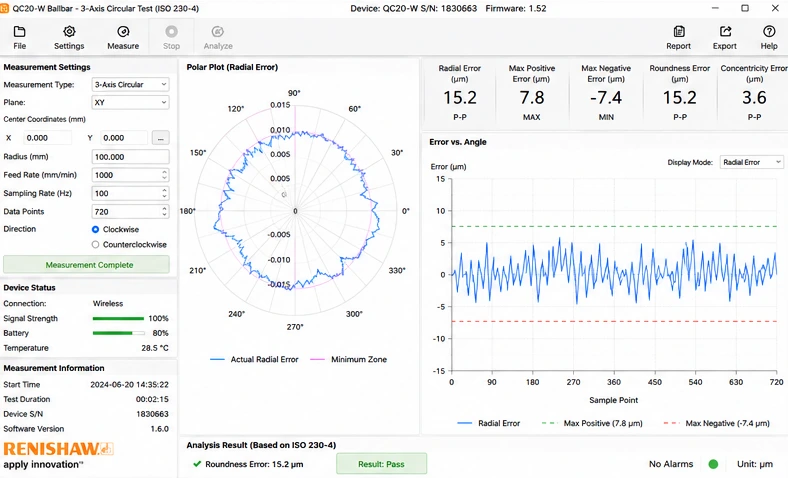
Task: Click the Device S/N 1830663 value
Action: point(152,414)
